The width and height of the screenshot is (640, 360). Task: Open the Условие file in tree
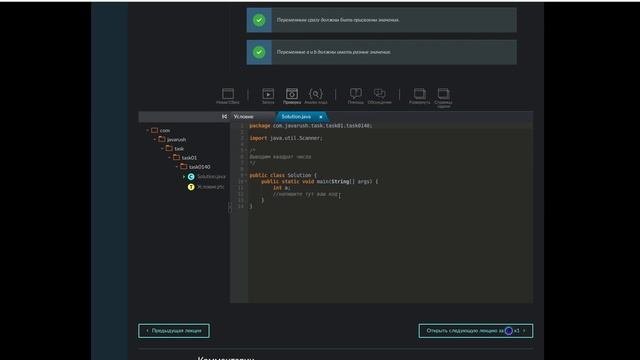[x=211, y=187]
